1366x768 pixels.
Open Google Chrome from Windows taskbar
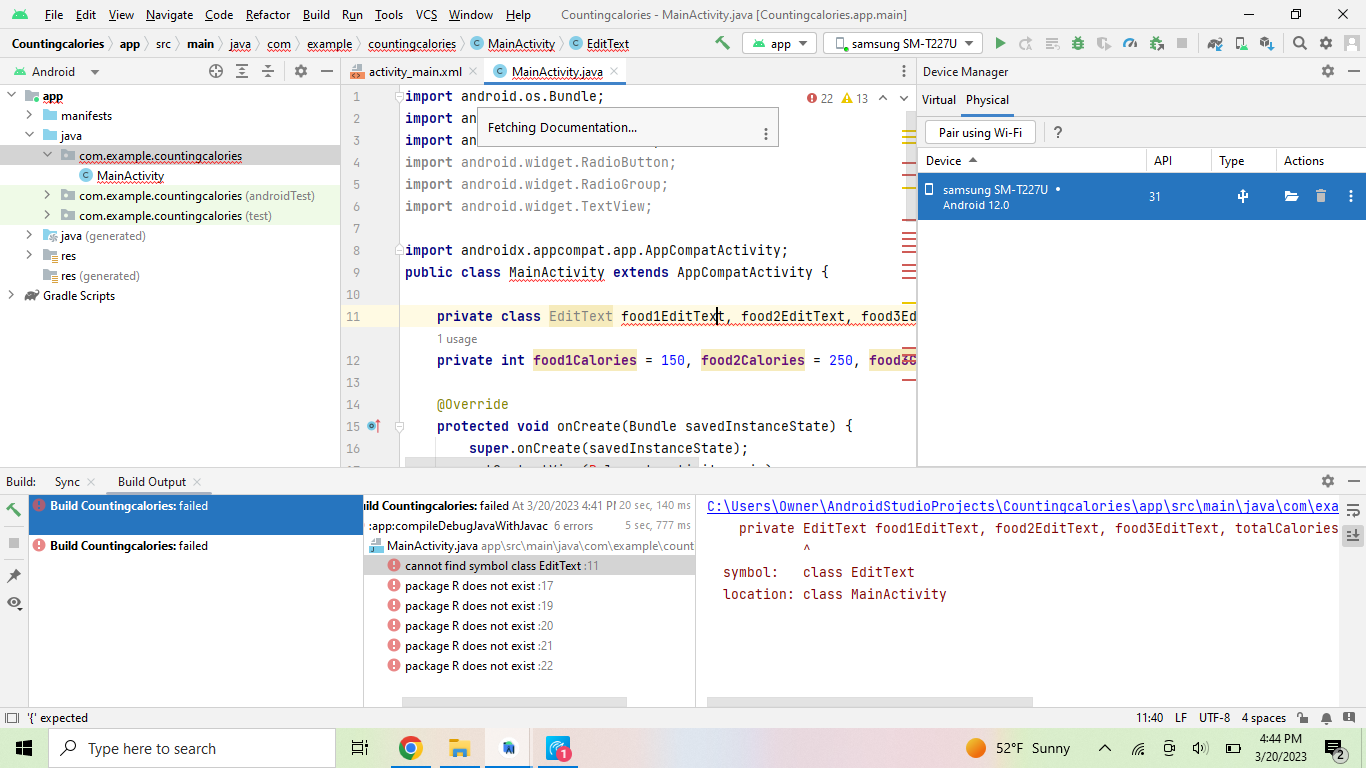pos(410,748)
